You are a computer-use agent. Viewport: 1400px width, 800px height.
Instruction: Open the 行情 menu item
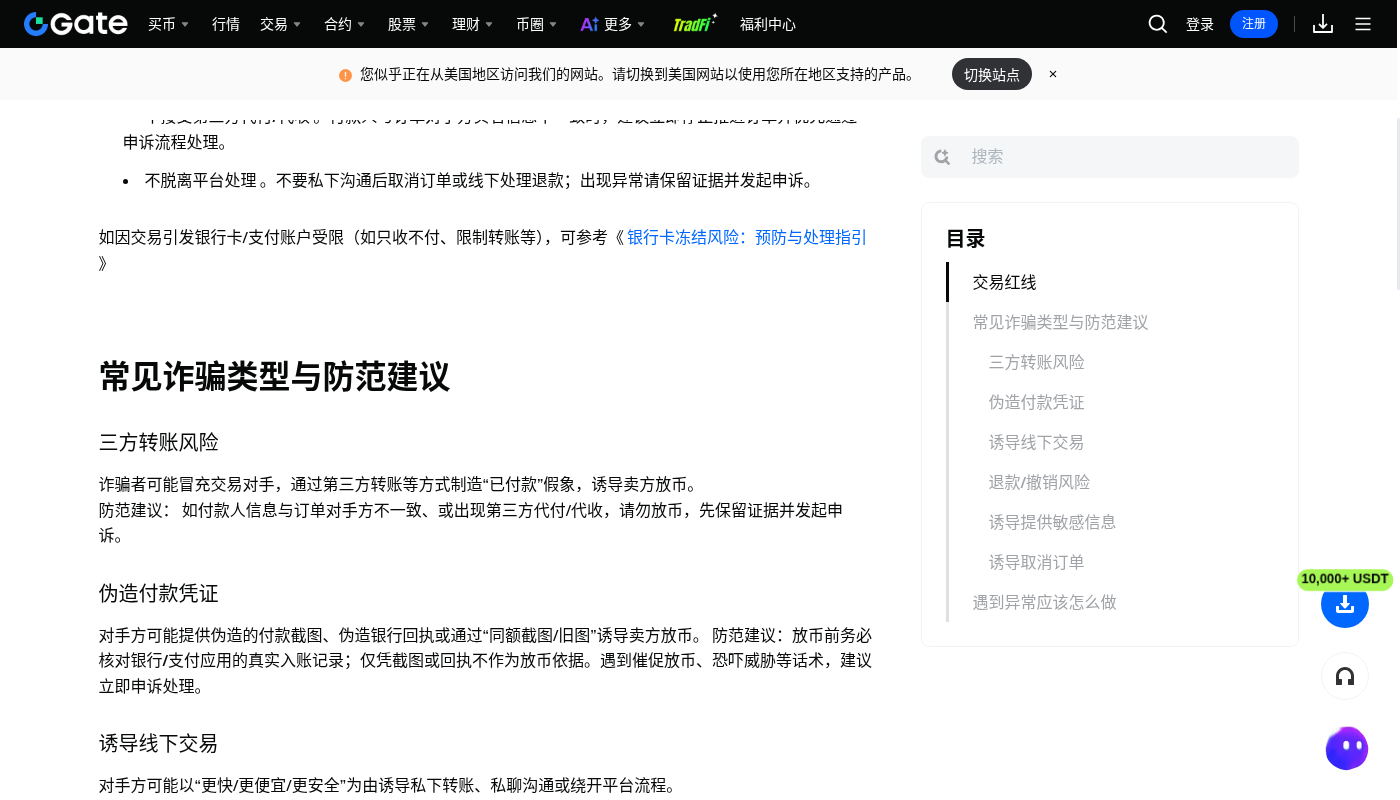226,24
